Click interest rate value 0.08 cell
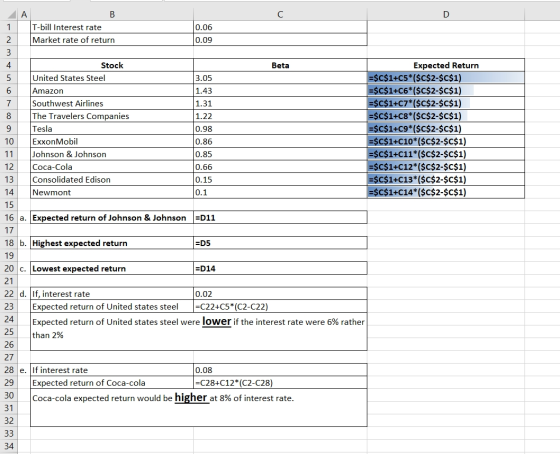 tap(280, 370)
